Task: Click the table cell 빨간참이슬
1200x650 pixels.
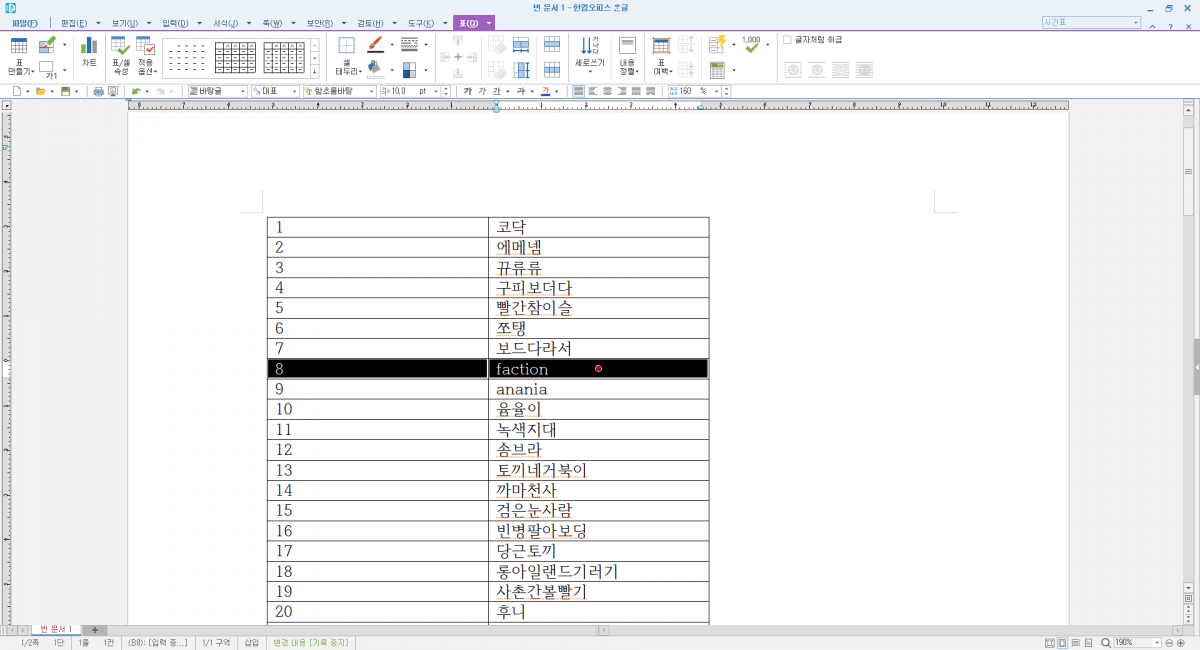Action: click(x=598, y=308)
